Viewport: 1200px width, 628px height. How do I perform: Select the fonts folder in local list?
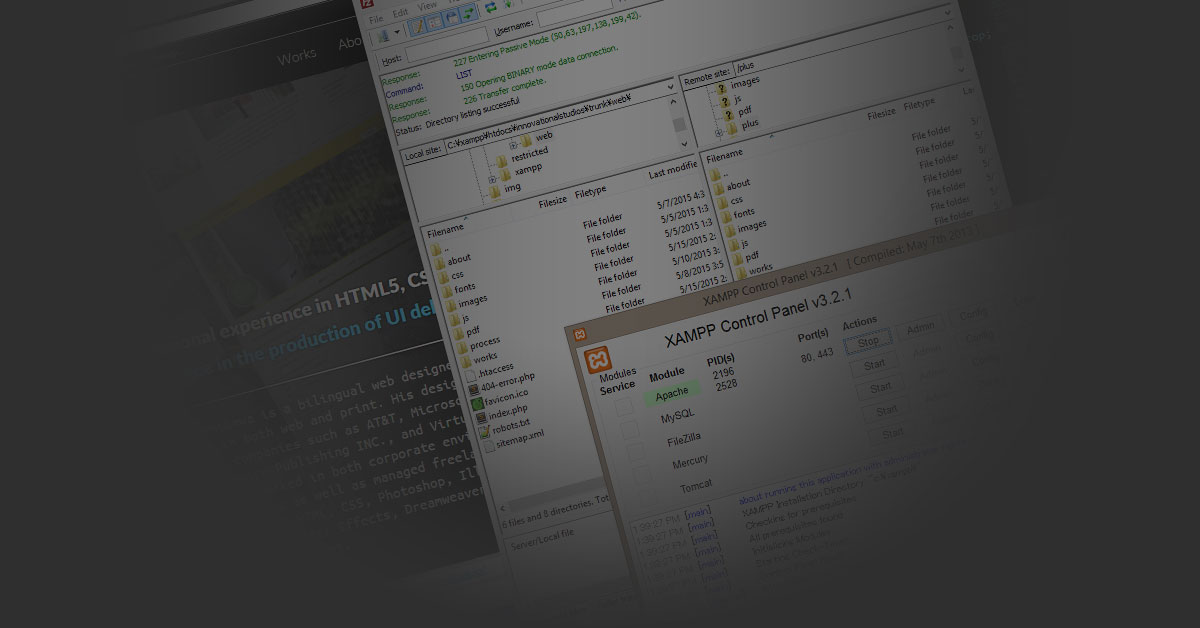pyautogui.click(x=458, y=289)
